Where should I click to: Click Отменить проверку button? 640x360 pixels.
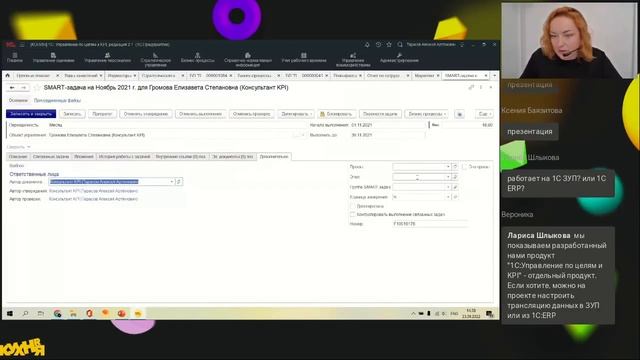(252, 114)
